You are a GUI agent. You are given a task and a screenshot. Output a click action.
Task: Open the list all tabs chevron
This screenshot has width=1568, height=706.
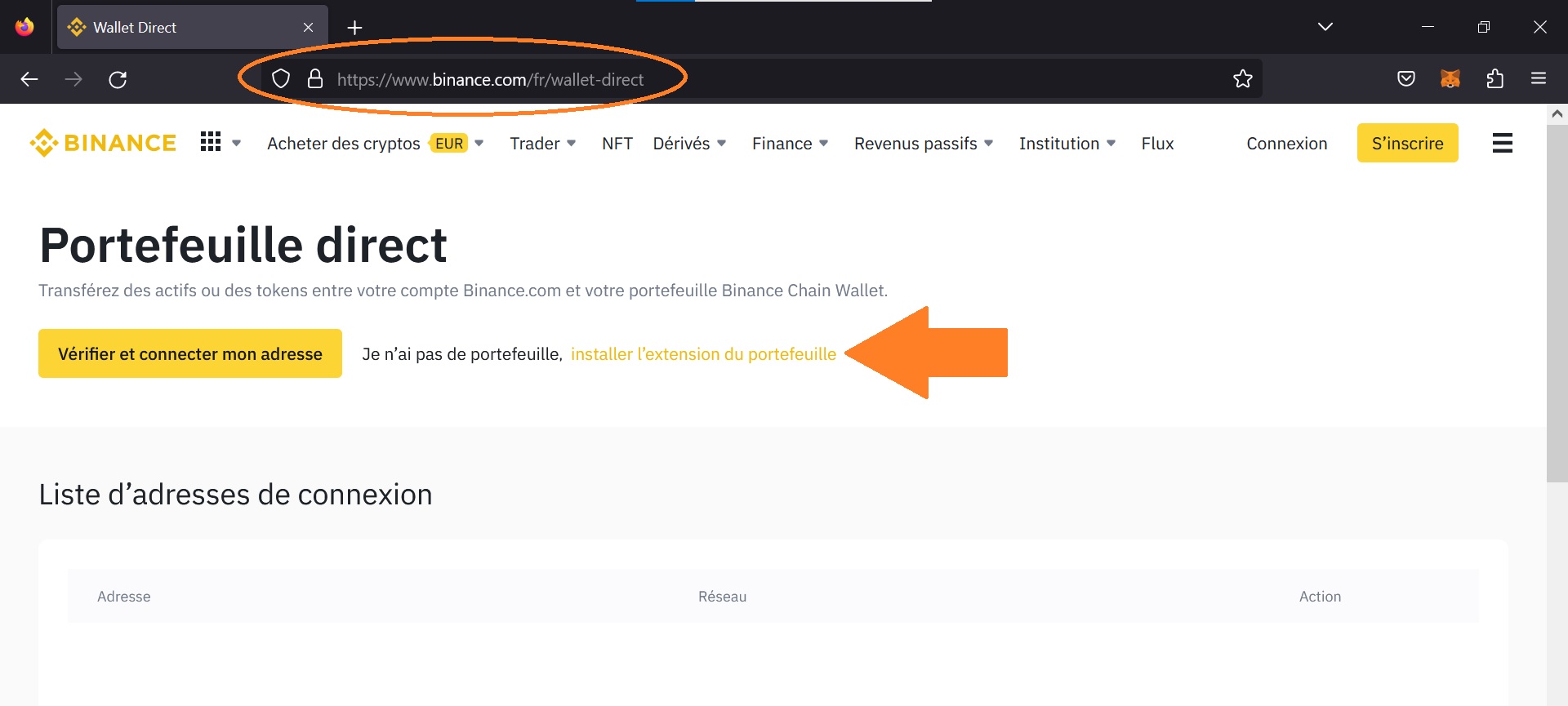[1325, 27]
